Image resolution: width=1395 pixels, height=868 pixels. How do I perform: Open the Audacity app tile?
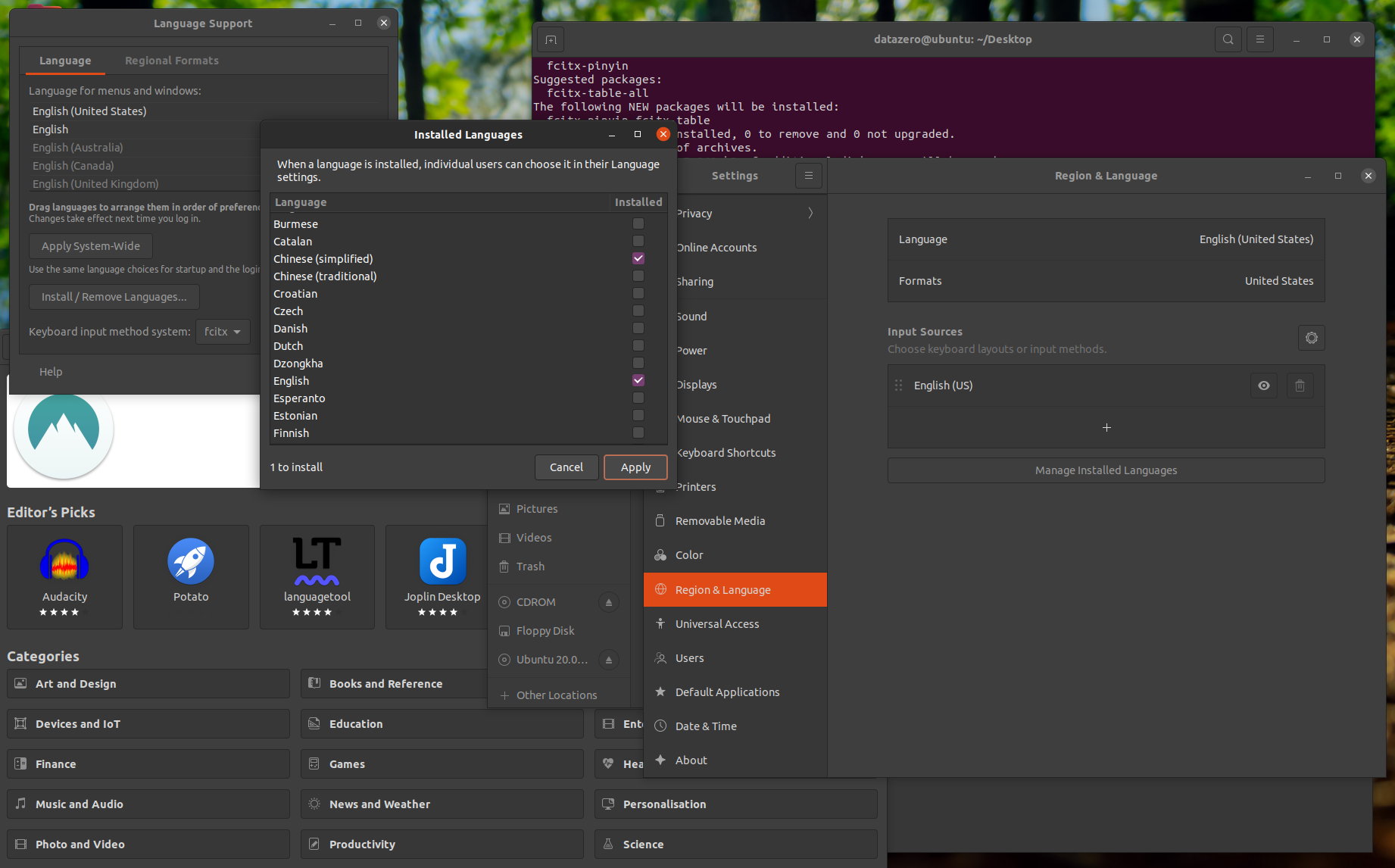tap(64, 577)
